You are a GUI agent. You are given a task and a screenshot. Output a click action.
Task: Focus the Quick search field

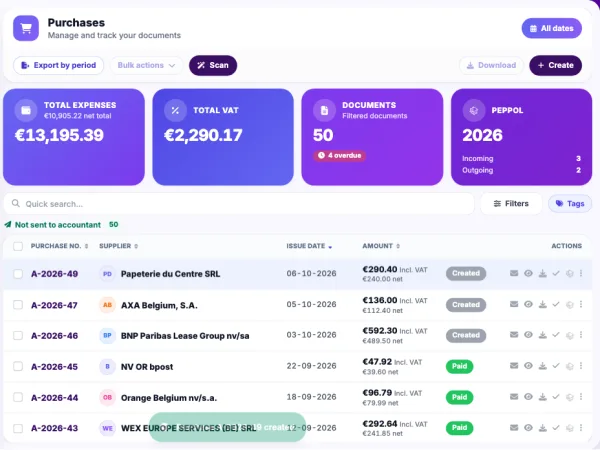click(239, 204)
